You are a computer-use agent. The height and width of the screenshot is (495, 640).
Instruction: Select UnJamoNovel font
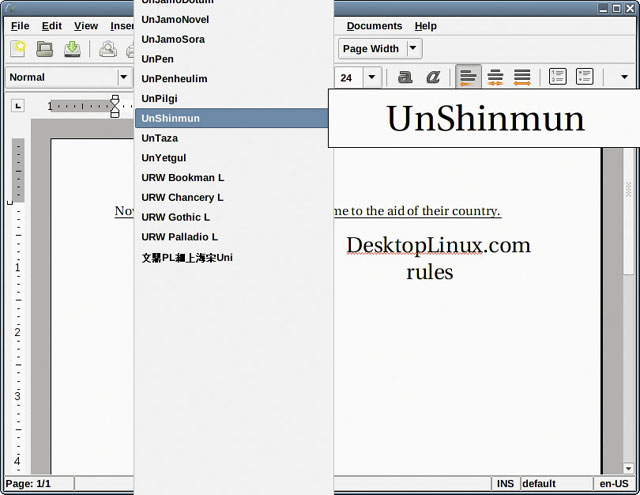[233, 20]
